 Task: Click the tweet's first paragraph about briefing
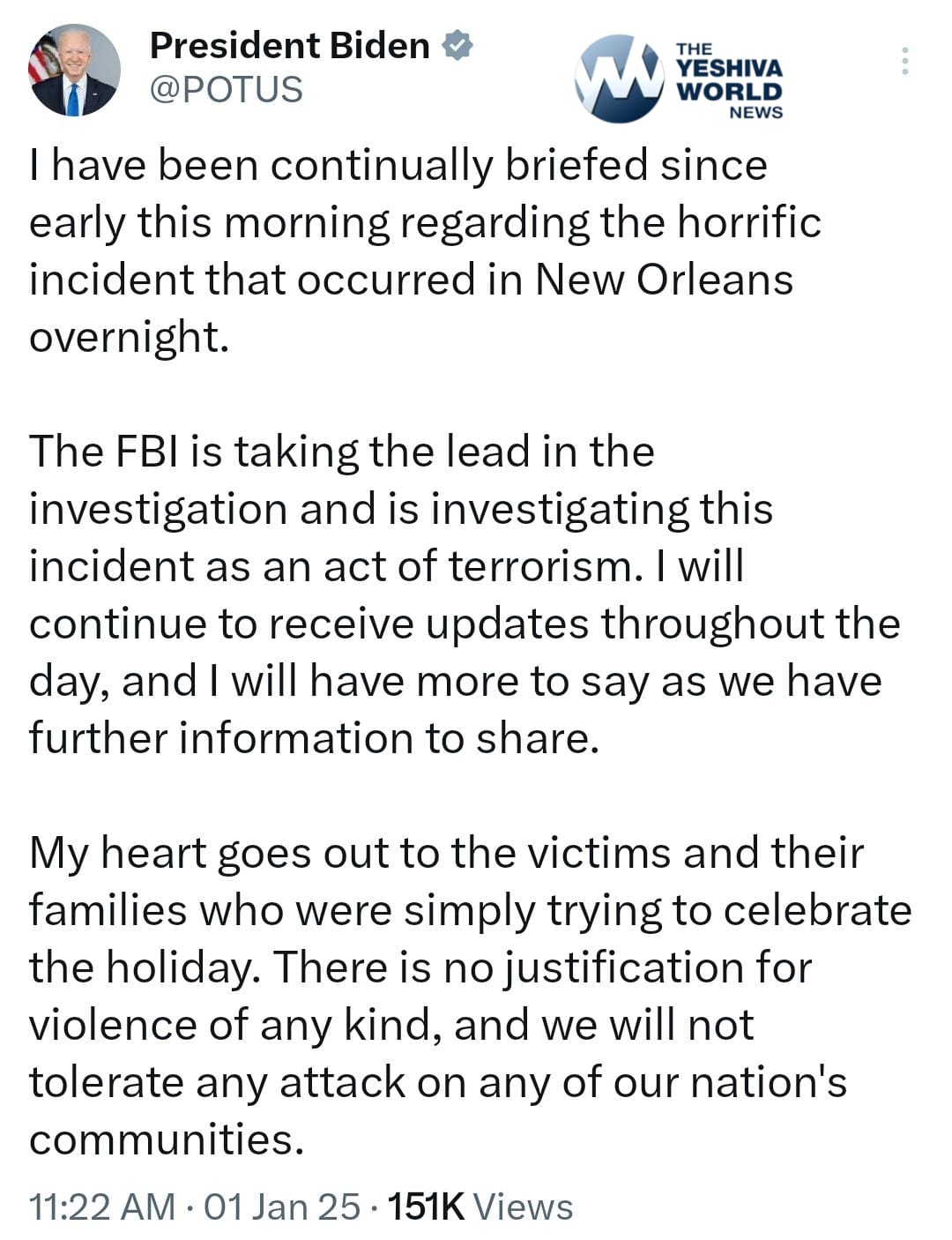point(397,222)
